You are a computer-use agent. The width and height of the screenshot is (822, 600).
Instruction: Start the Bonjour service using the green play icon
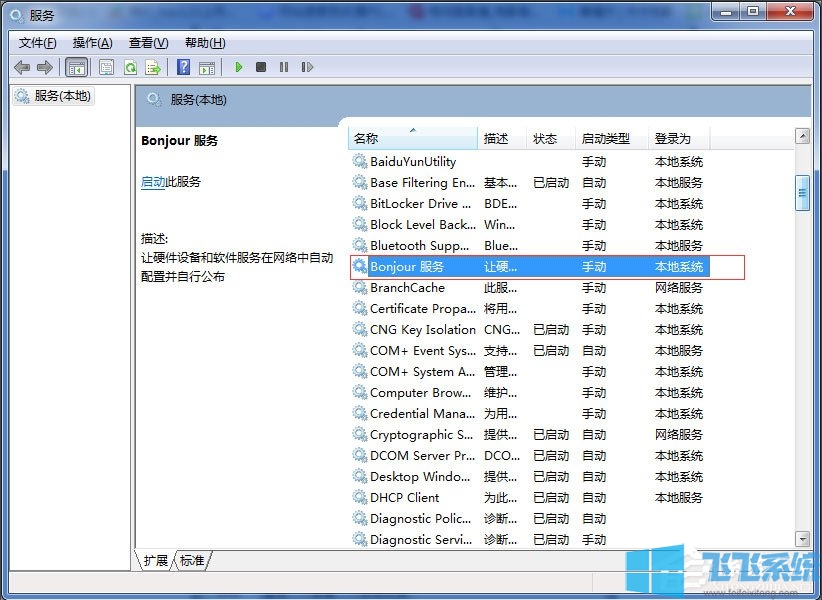(x=238, y=67)
